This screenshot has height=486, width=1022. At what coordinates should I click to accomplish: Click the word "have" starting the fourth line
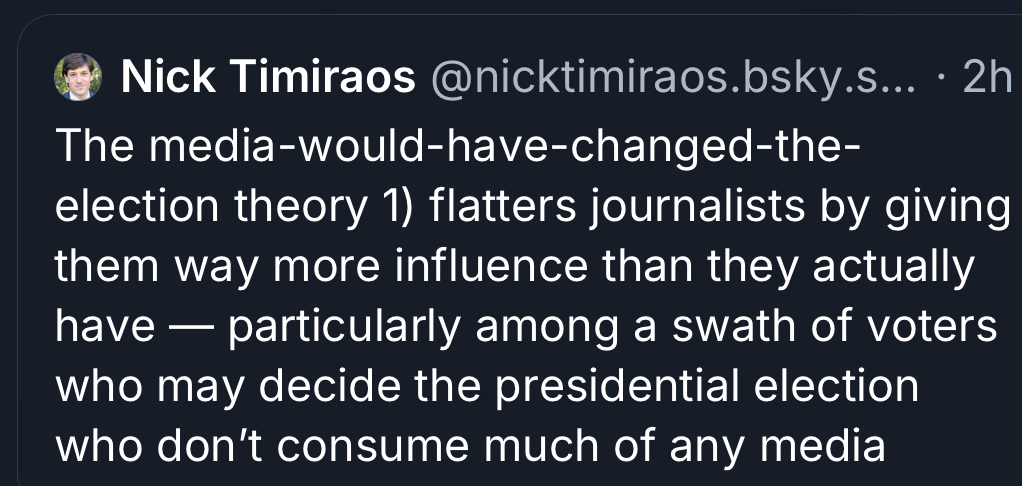tap(100, 328)
